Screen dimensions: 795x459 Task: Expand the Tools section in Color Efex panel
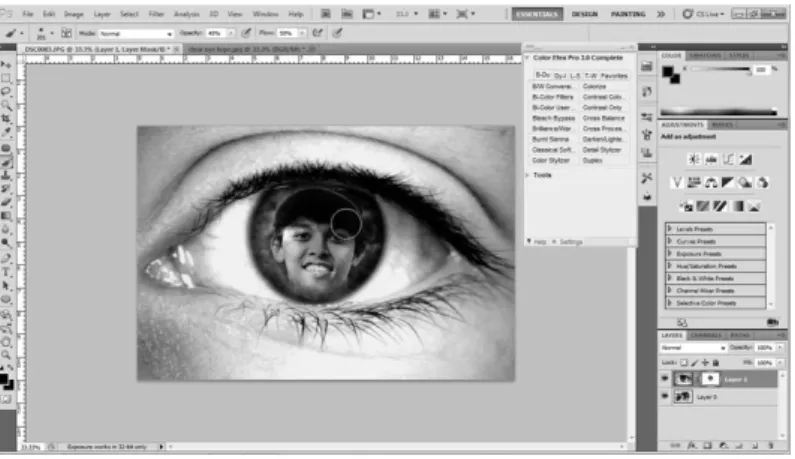tap(528, 175)
